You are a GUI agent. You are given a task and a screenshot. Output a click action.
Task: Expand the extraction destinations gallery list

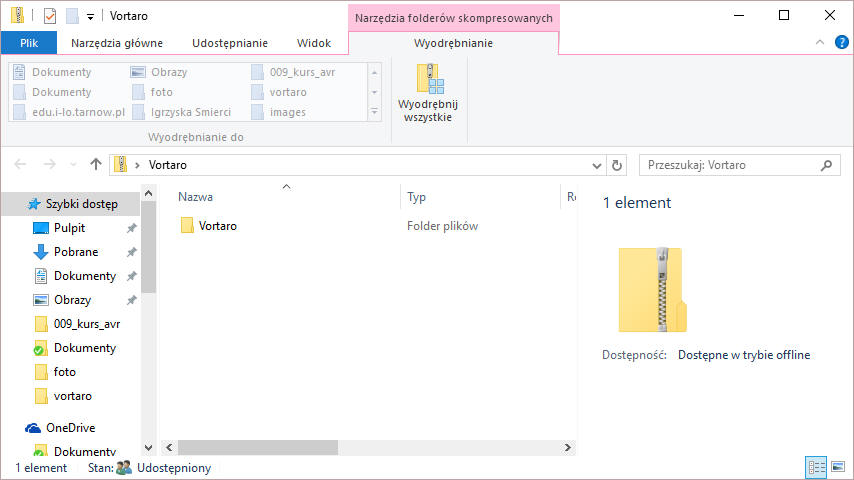pyautogui.click(x=374, y=112)
